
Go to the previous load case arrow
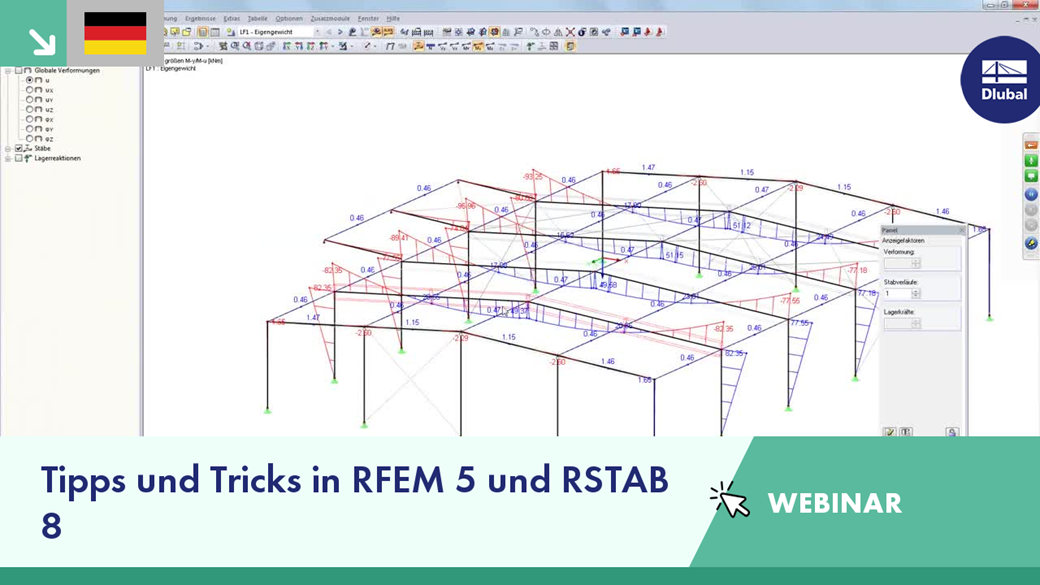(x=328, y=32)
